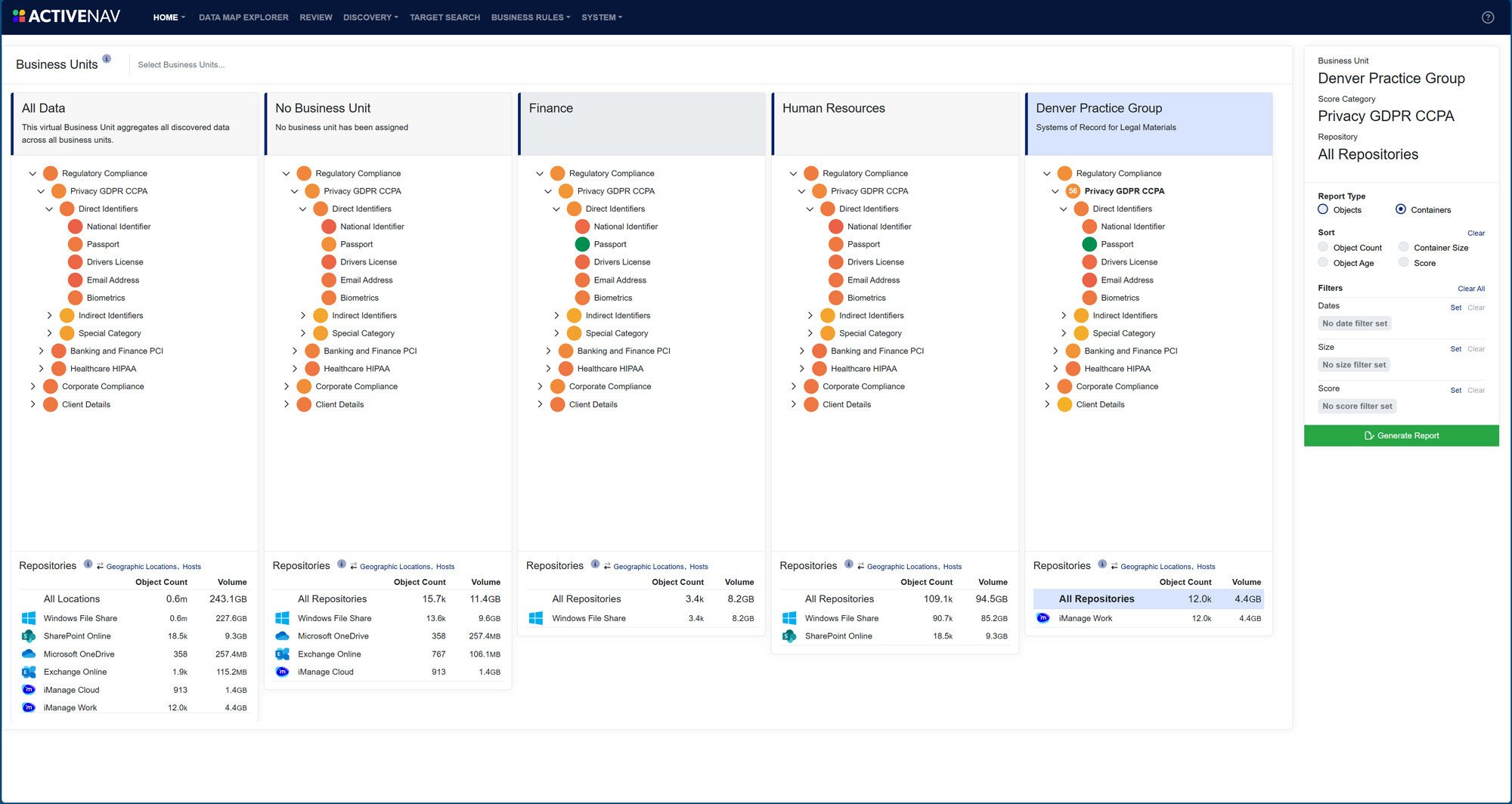1512x804 pixels.
Task: Click the Microsoft OneDrive icon in No Business Unit
Action: coord(282,635)
